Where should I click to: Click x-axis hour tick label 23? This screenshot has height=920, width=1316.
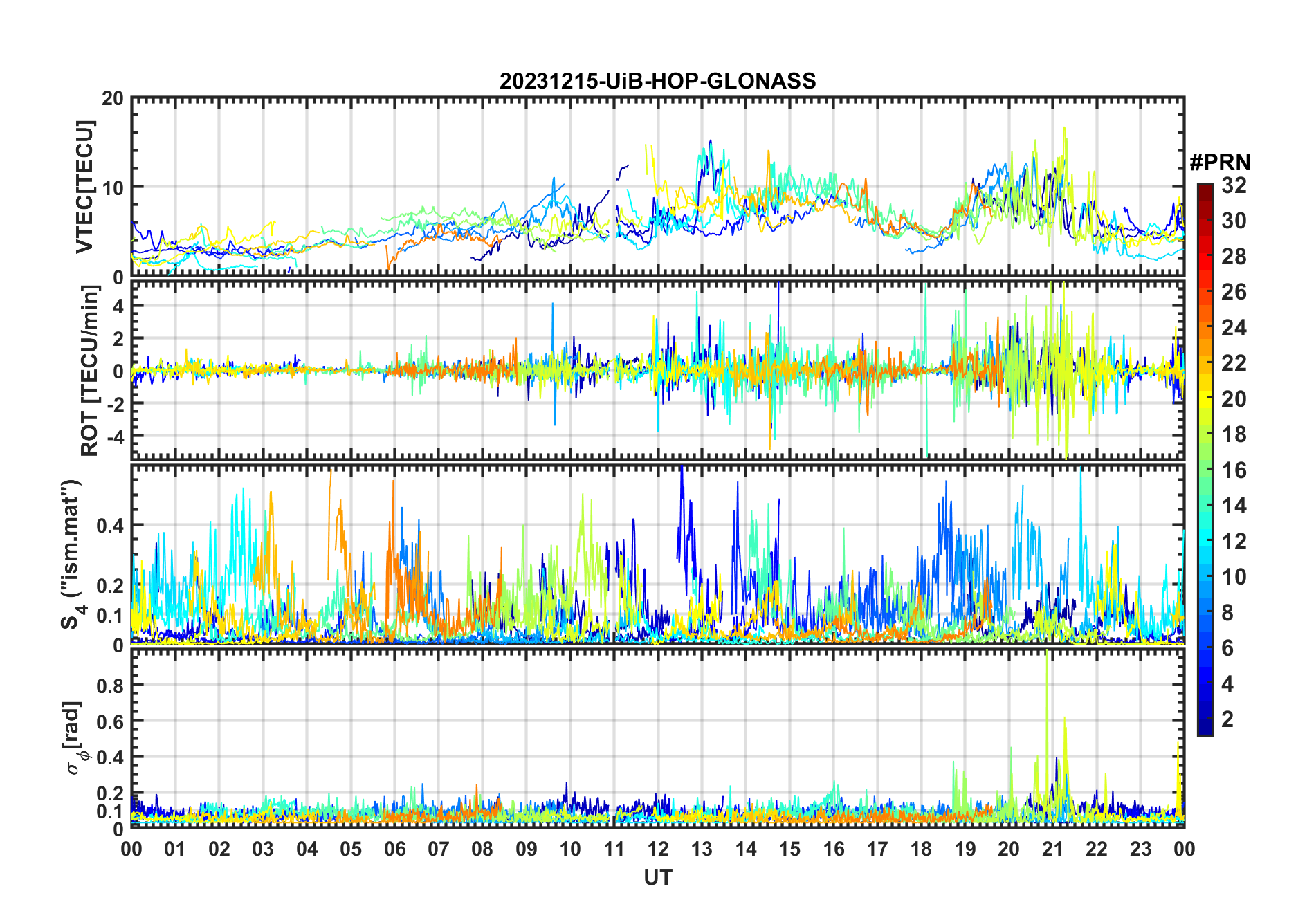[1141, 849]
